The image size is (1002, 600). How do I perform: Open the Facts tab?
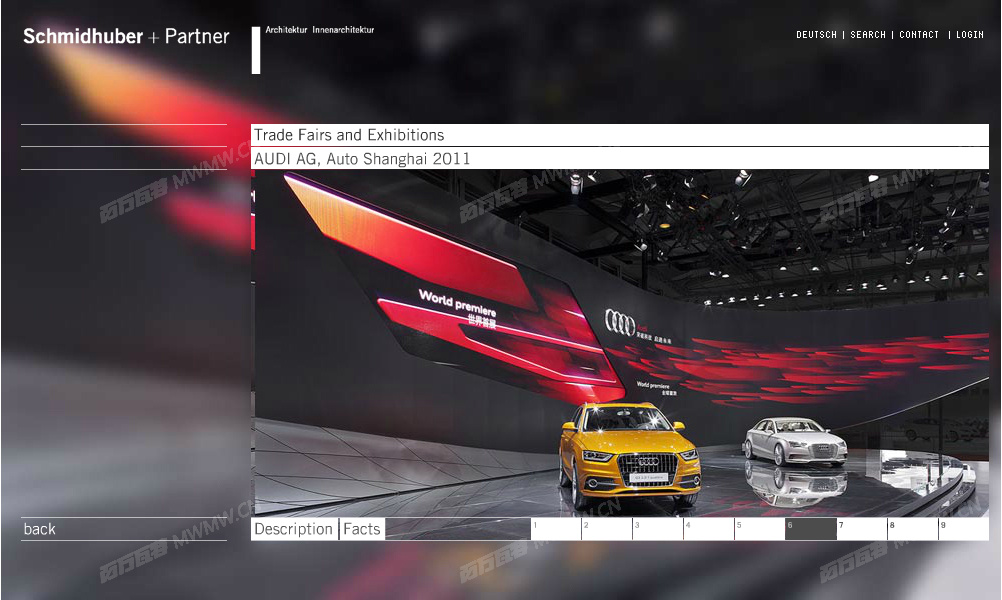(x=362, y=529)
